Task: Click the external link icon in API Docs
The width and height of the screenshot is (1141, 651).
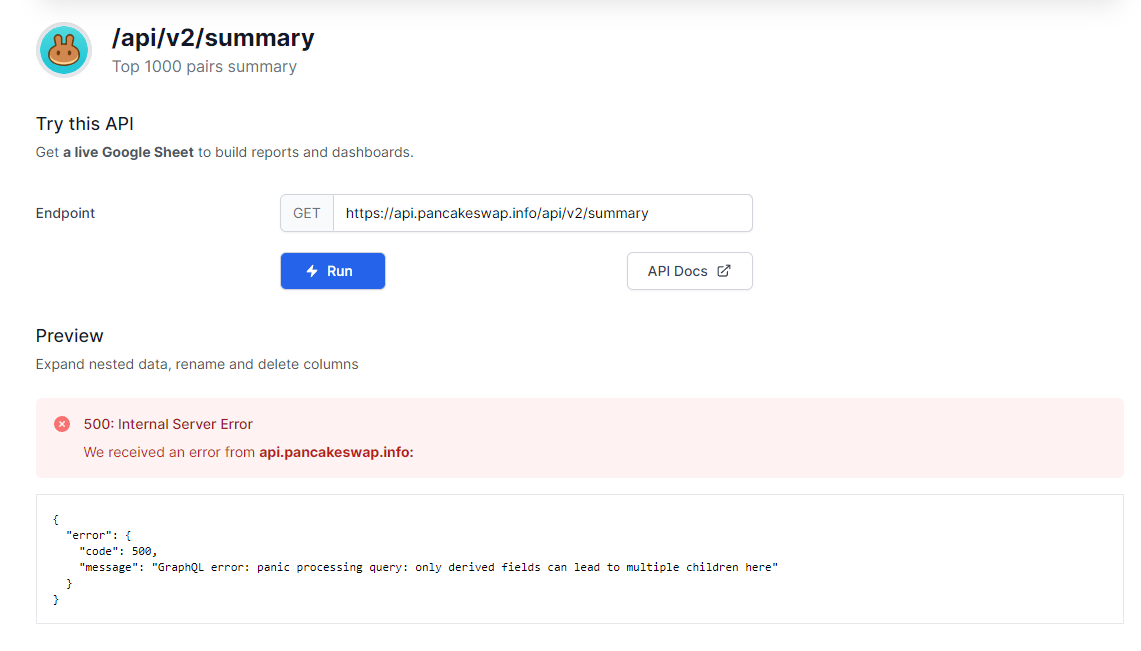Action: 723,271
